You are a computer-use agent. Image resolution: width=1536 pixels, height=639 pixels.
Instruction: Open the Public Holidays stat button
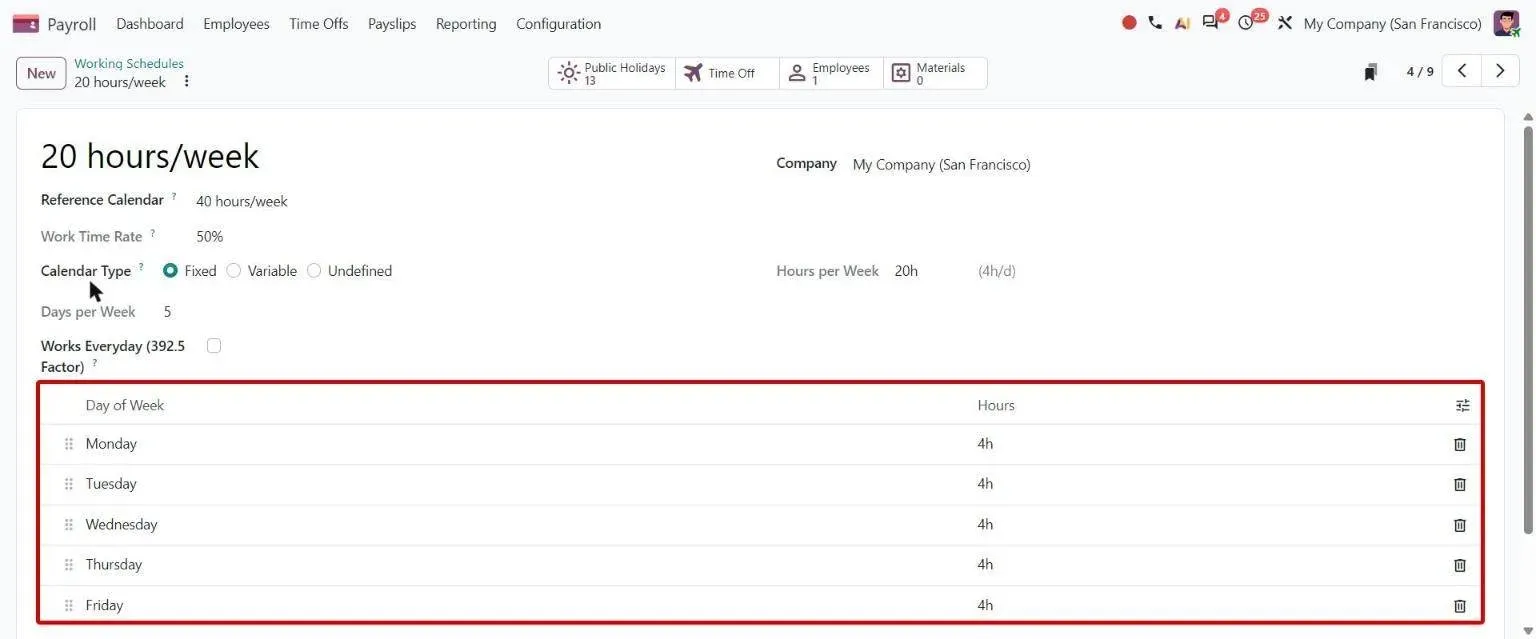click(x=612, y=73)
